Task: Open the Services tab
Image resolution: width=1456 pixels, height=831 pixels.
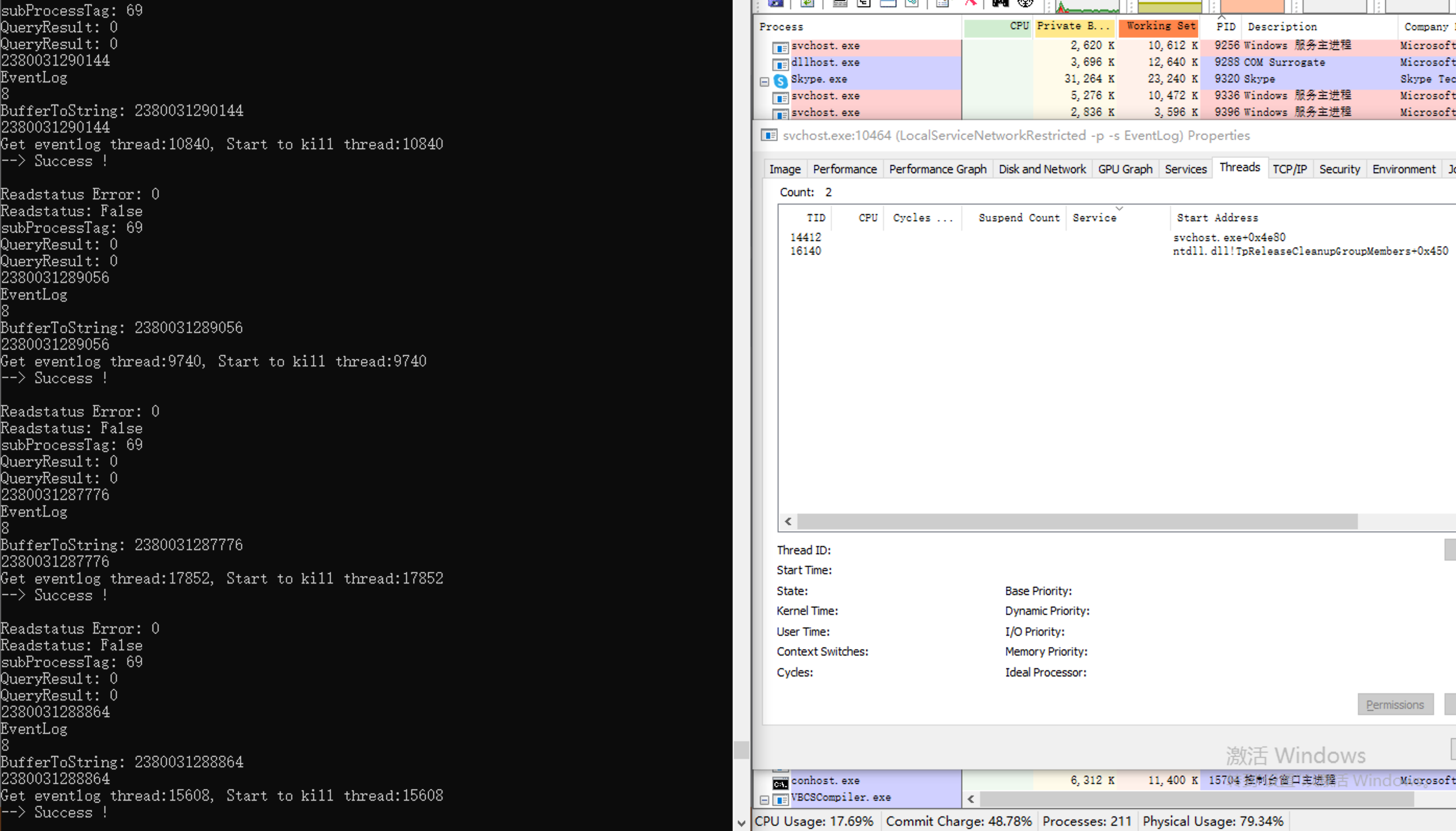Action: coord(1185,170)
